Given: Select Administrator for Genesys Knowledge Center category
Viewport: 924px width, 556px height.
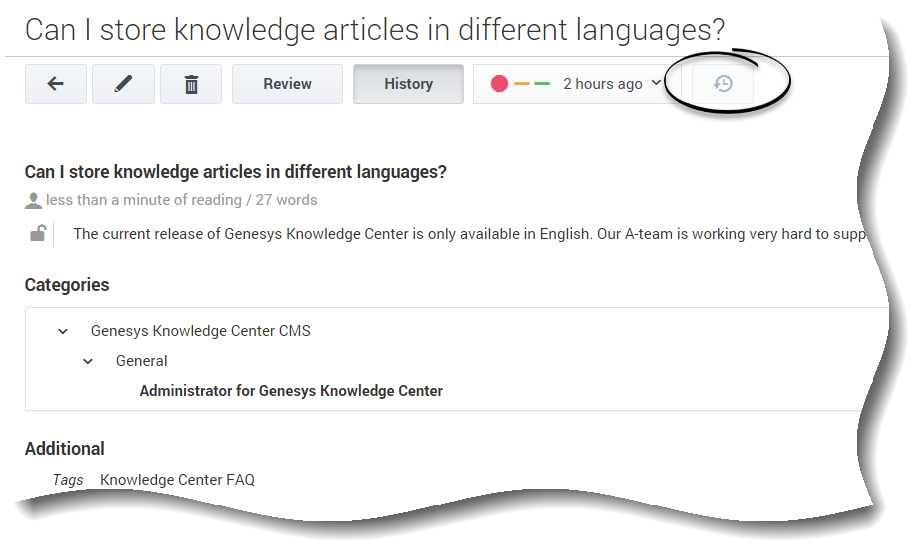Looking at the screenshot, I should click(291, 391).
